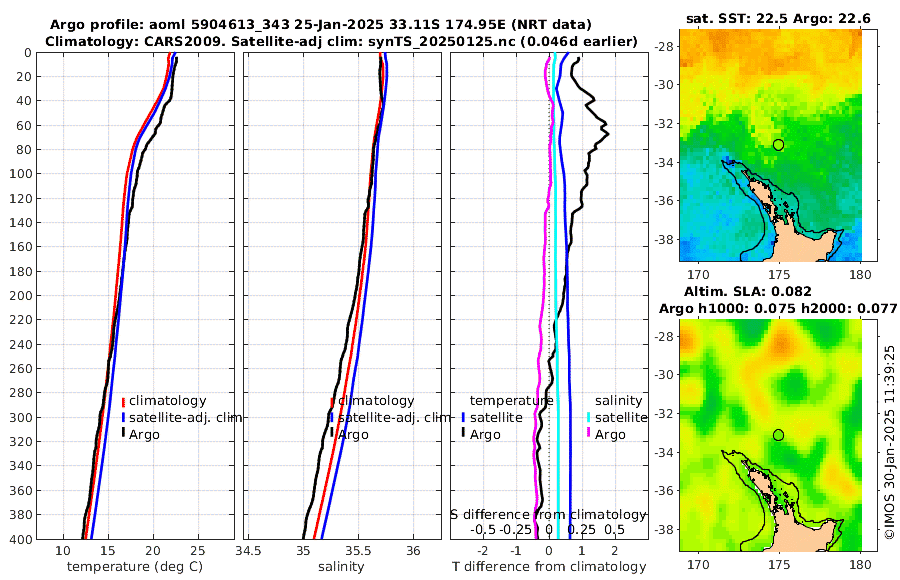Click black Argo swatch in salinity legend
900x580 pixels.
tap(332, 434)
